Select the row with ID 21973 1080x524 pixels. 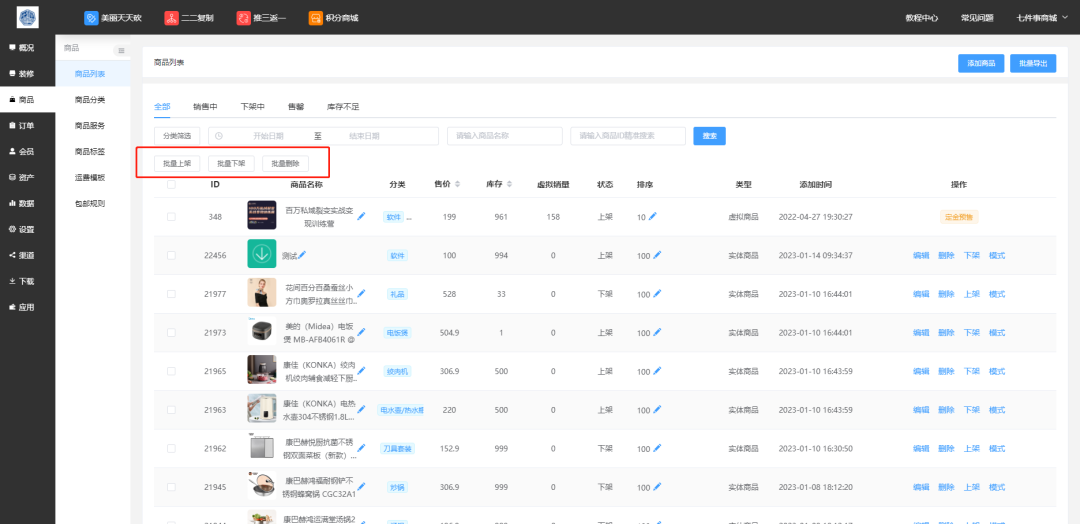point(171,333)
